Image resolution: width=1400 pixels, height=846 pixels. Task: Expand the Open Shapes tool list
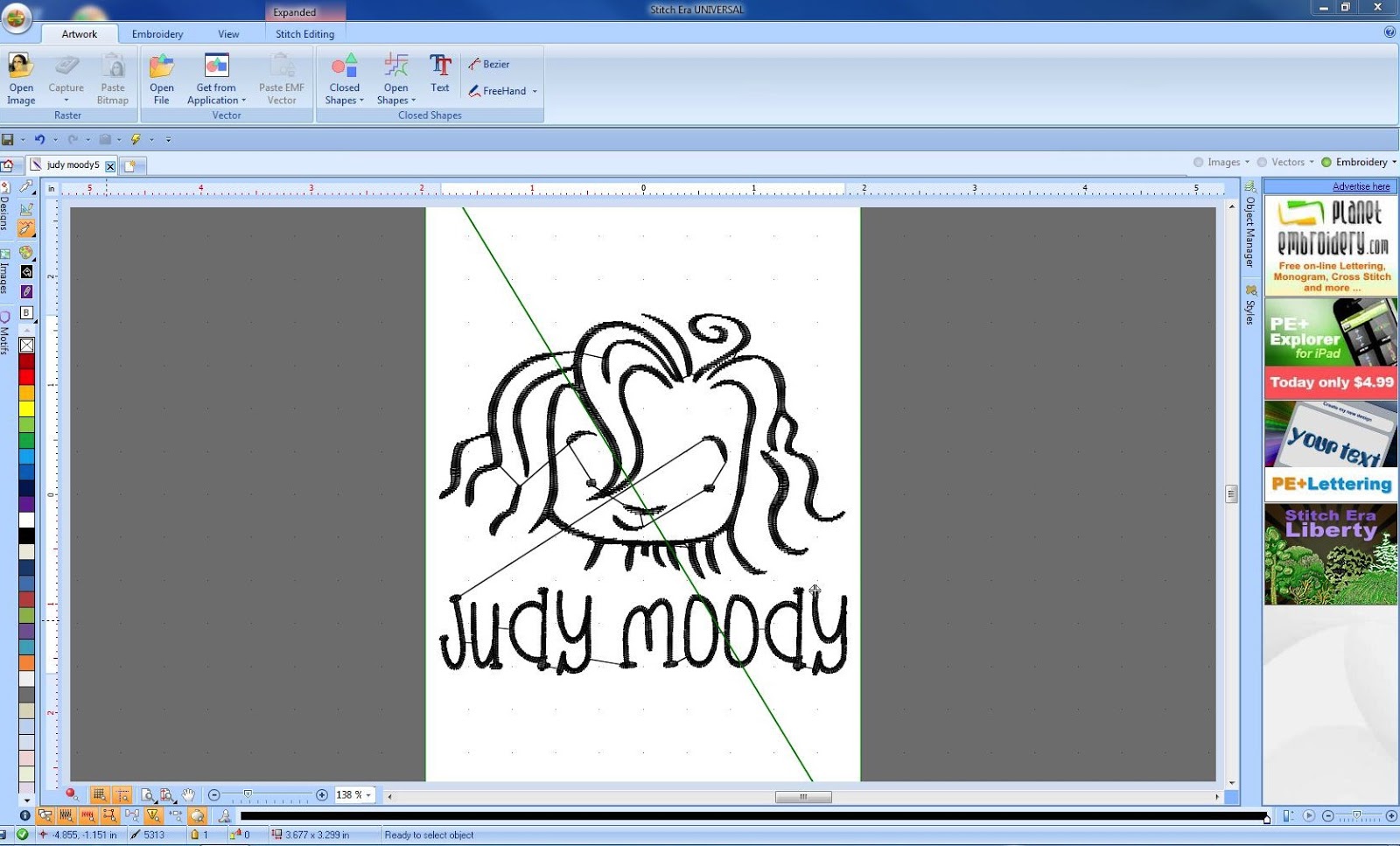(x=395, y=78)
